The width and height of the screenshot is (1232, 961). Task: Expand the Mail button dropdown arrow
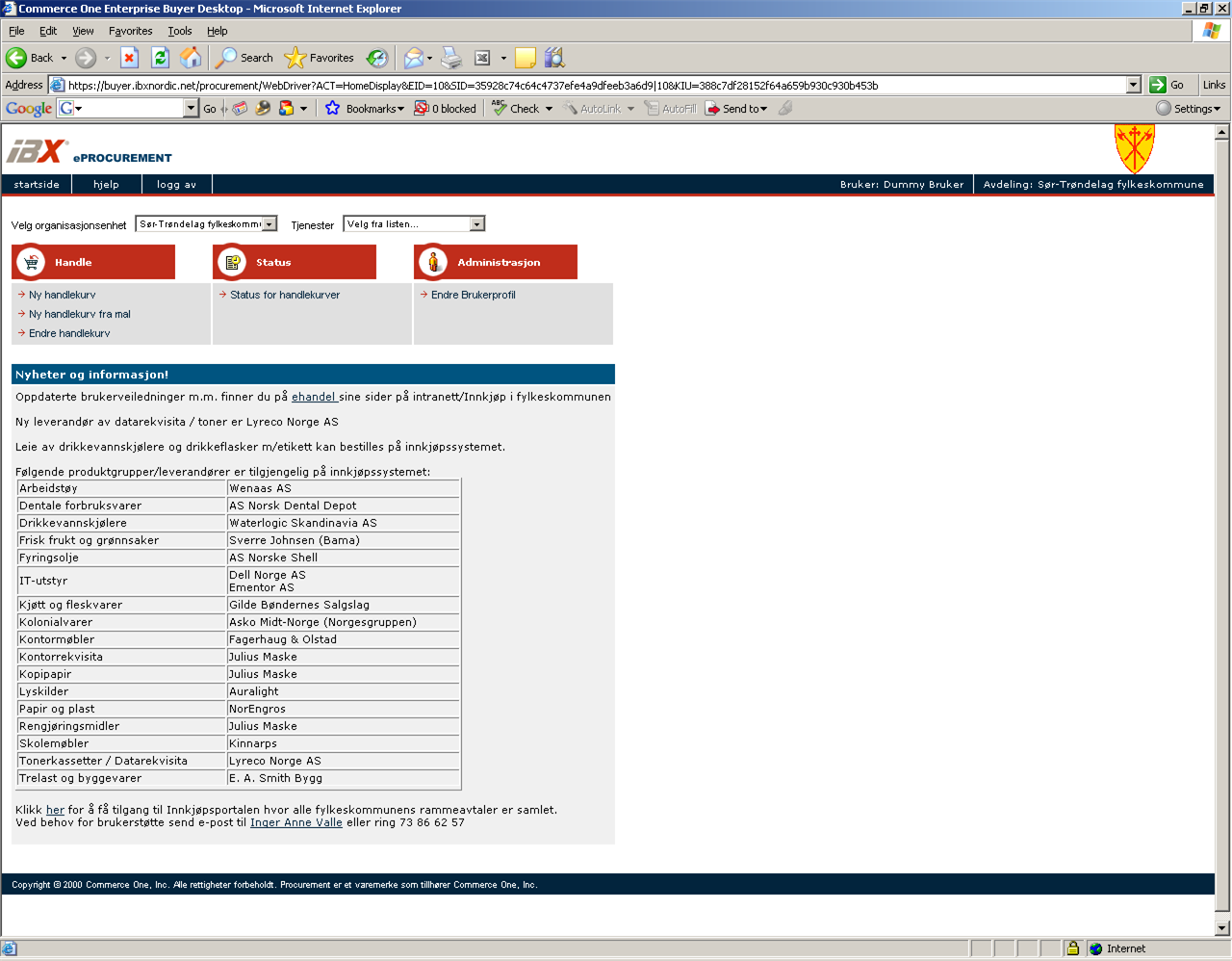tap(429, 58)
